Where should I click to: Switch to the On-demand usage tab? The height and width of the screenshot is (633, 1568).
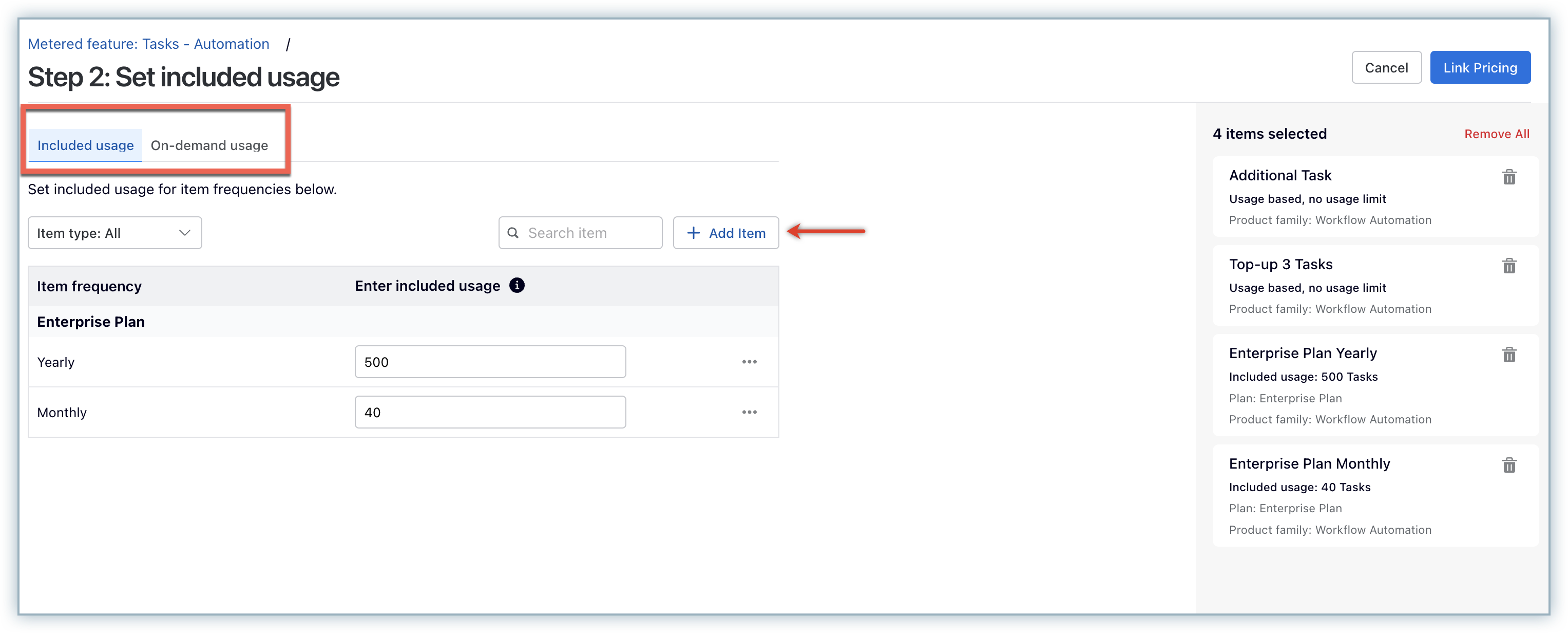(x=209, y=145)
